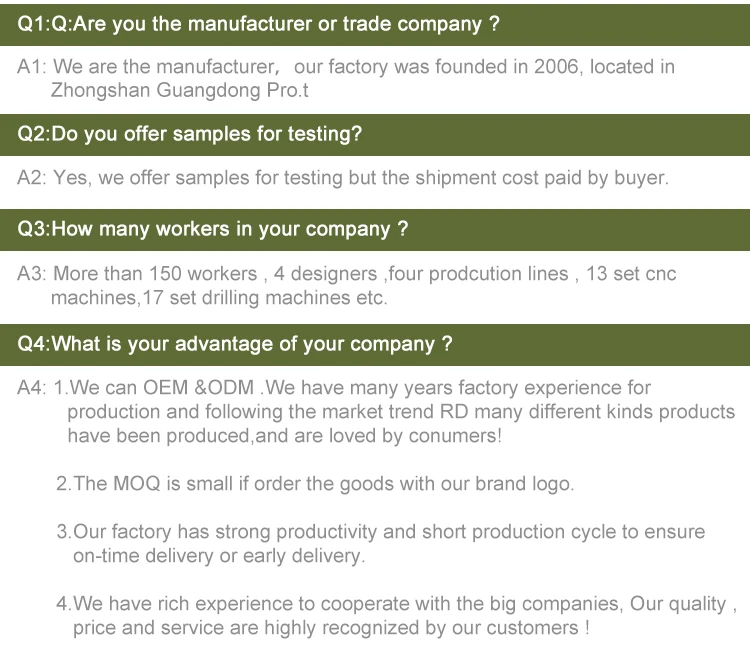750x671 pixels.
Task: Select point 4 about cooperating with big companies
Action: (396, 604)
